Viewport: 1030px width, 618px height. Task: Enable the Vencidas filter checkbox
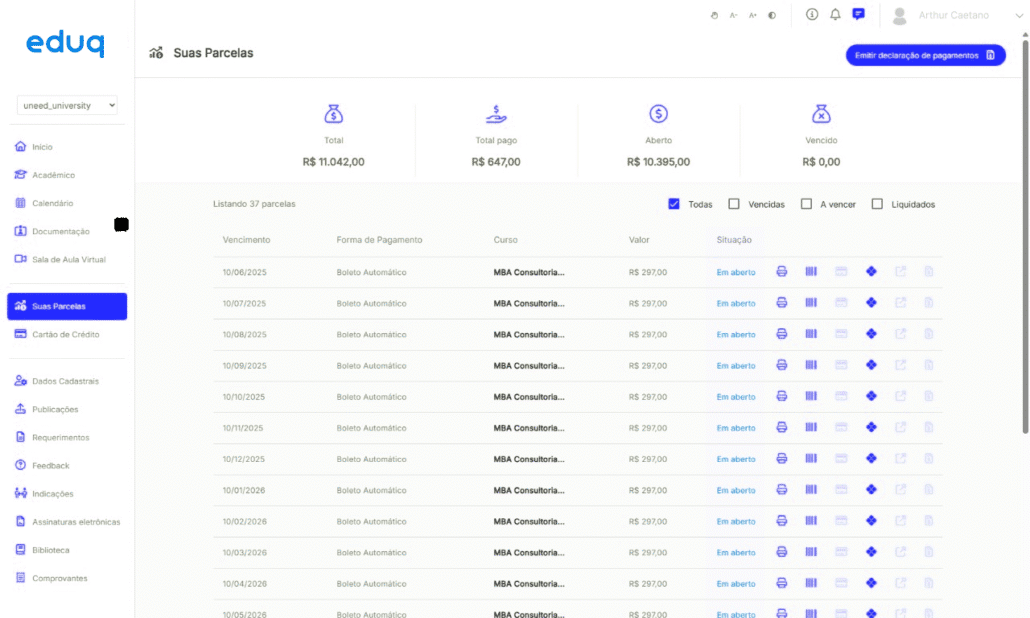(734, 204)
